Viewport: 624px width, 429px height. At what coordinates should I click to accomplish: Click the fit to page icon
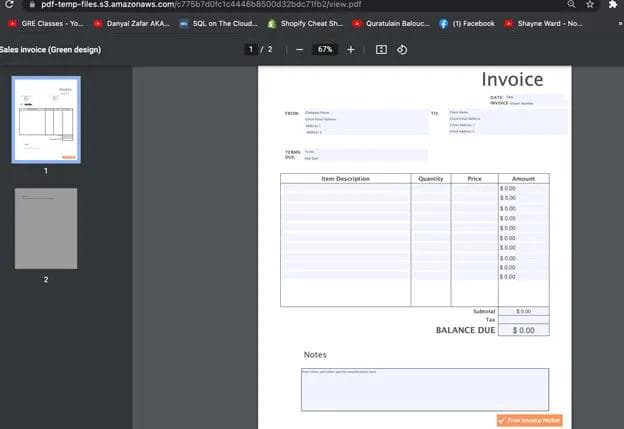click(x=381, y=49)
